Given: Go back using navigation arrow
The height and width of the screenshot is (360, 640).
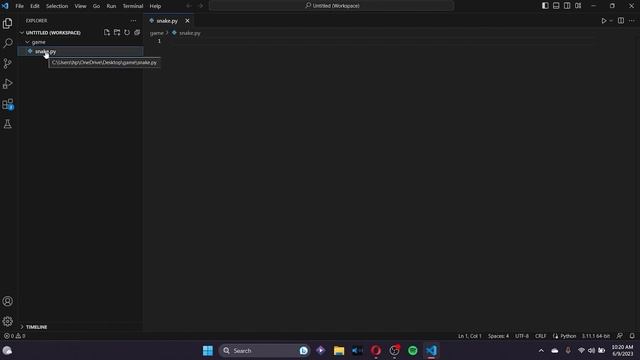Looking at the screenshot, I should (x=189, y=6).
